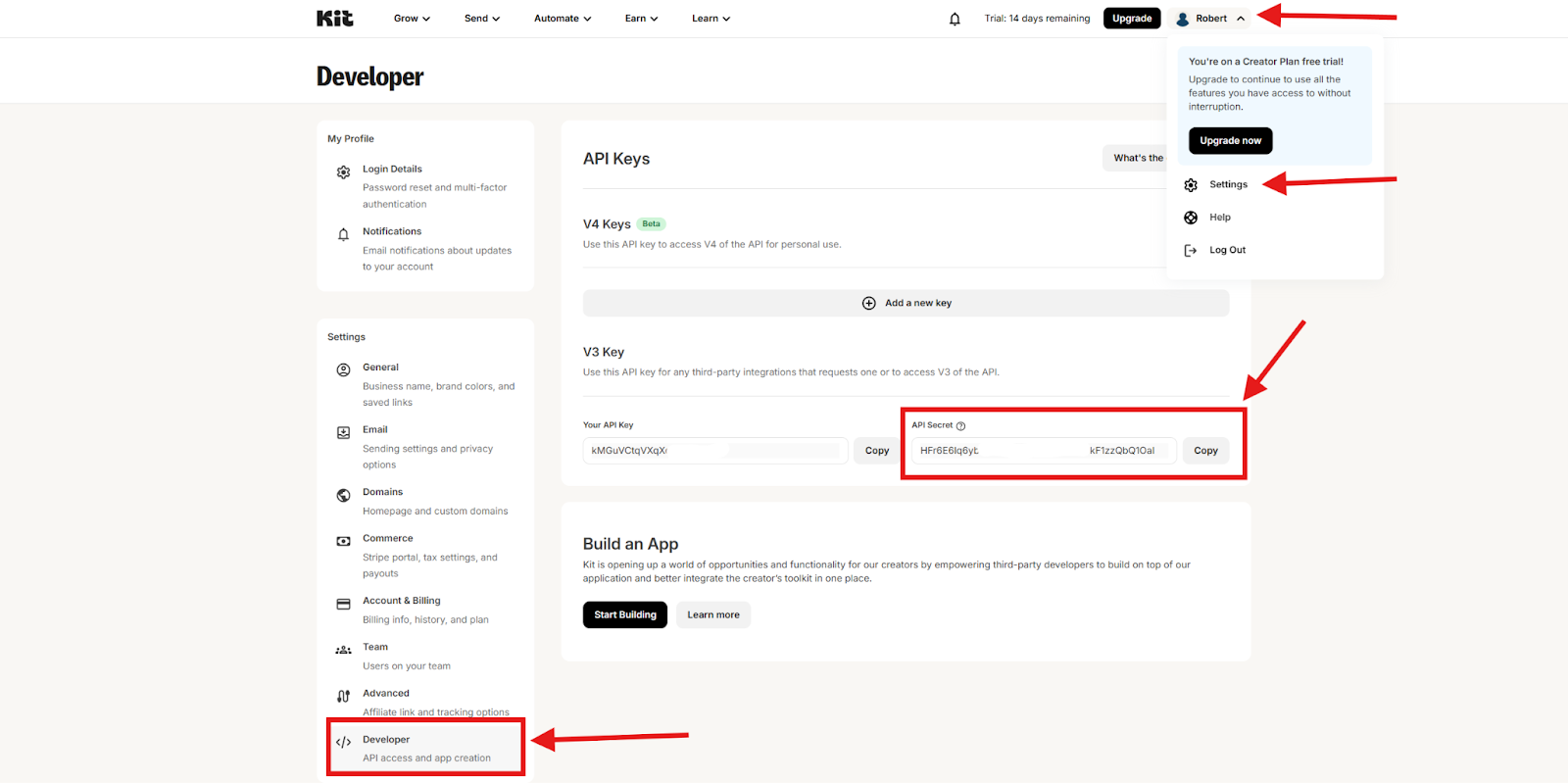This screenshot has height=783, width=1568.
Task: Click Add a new key button
Action: (906, 303)
